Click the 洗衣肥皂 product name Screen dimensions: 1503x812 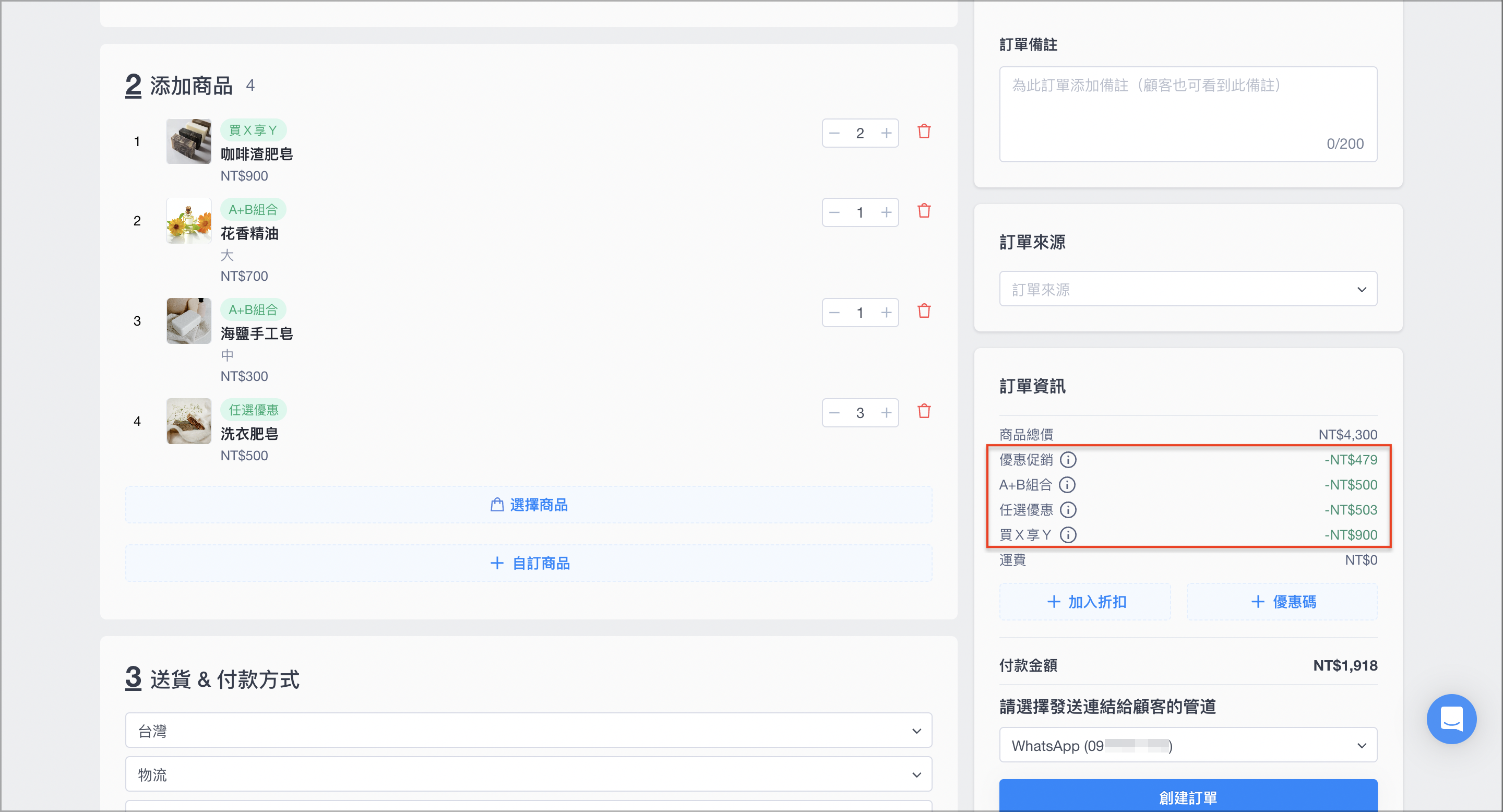pos(250,435)
